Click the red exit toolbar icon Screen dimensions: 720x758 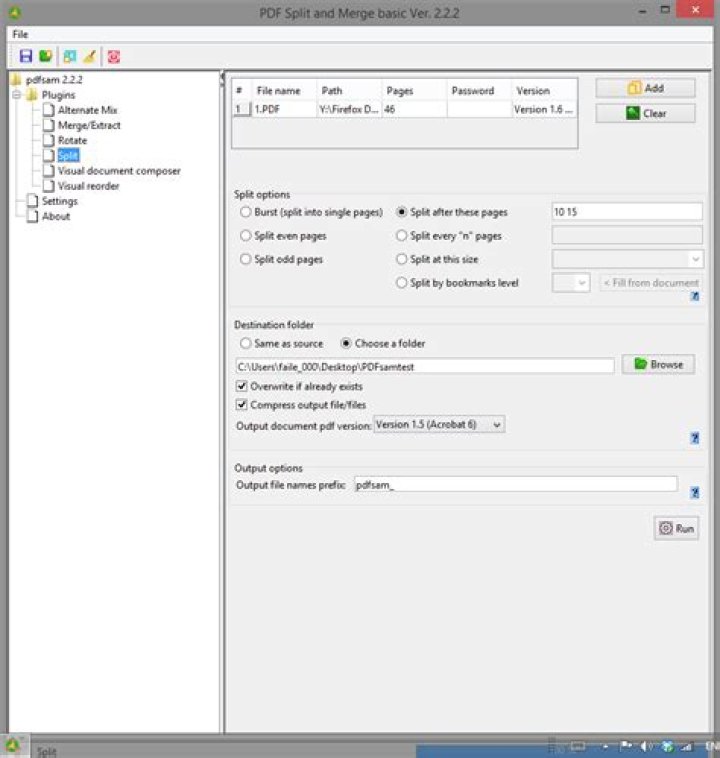tap(114, 57)
